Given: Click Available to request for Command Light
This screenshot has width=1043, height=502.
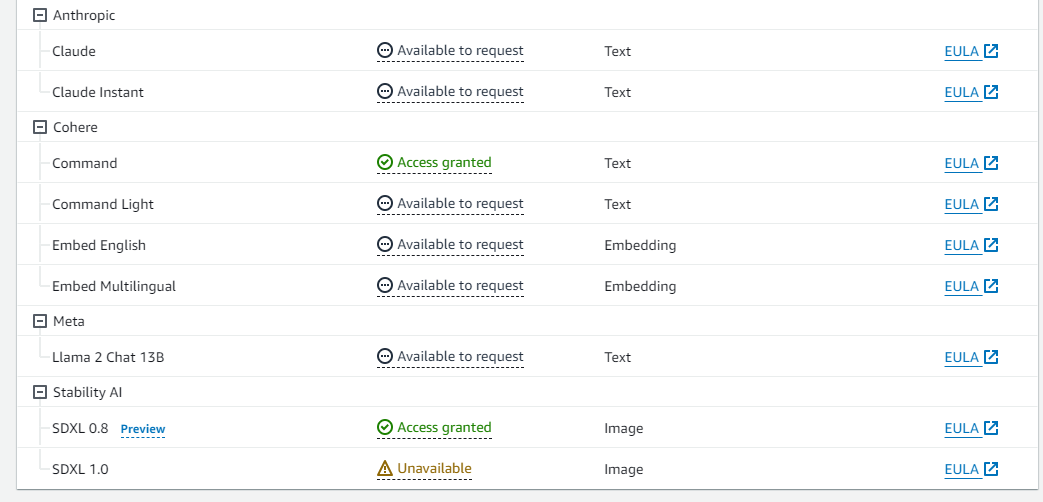Looking at the screenshot, I should (x=460, y=203).
